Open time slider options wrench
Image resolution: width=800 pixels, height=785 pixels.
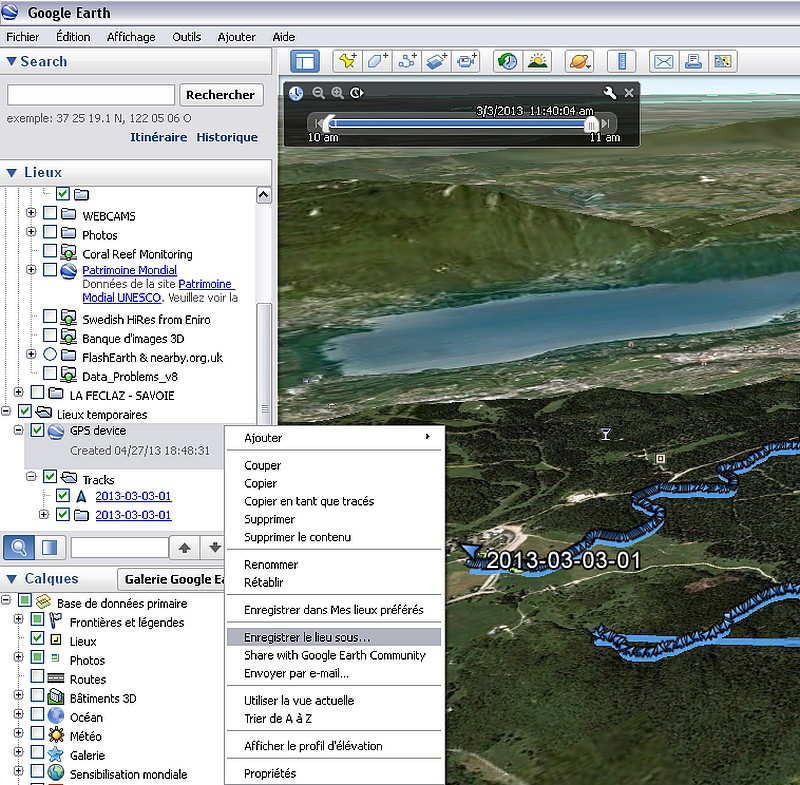[609, 93]
